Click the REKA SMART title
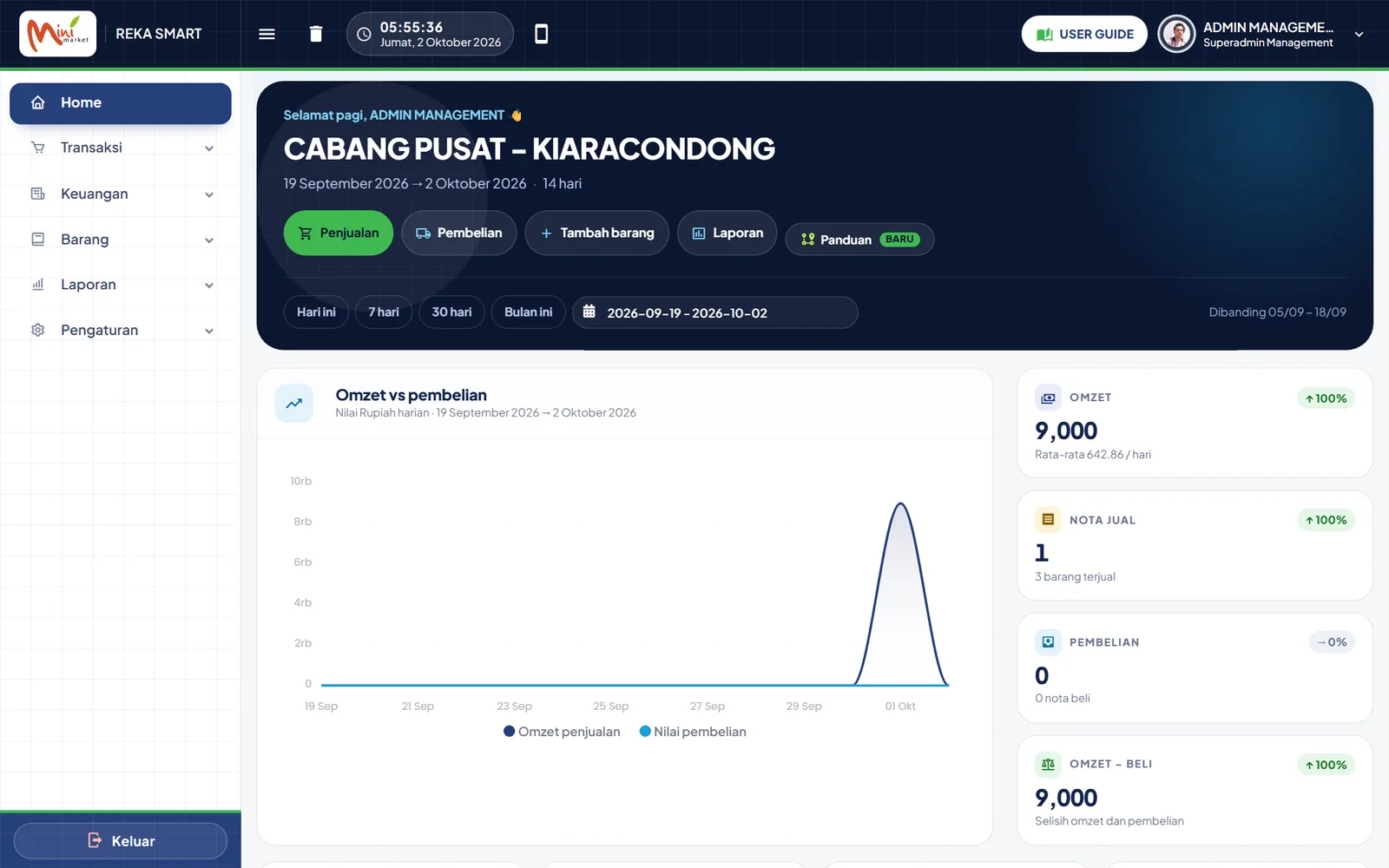This screenshot has width=1389, height=868. pyautogui.click(x=159, y=34)
